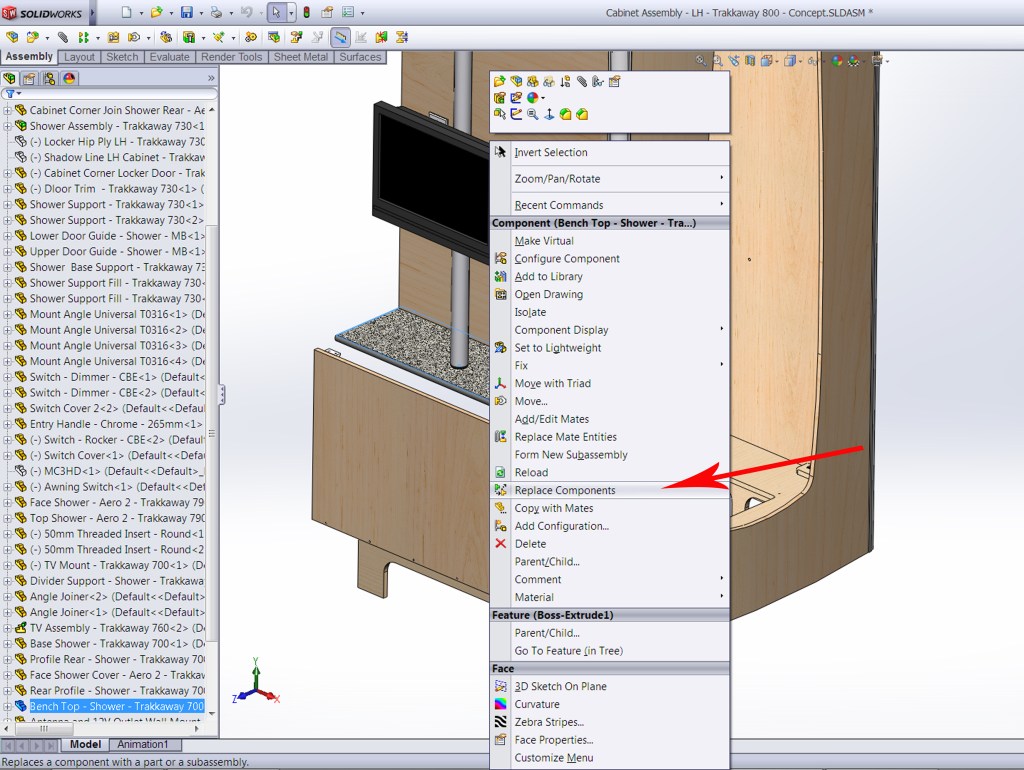The image size is (1024, 770).
Task: Select Copy with Mates menu entry
Action: [553, 508]
